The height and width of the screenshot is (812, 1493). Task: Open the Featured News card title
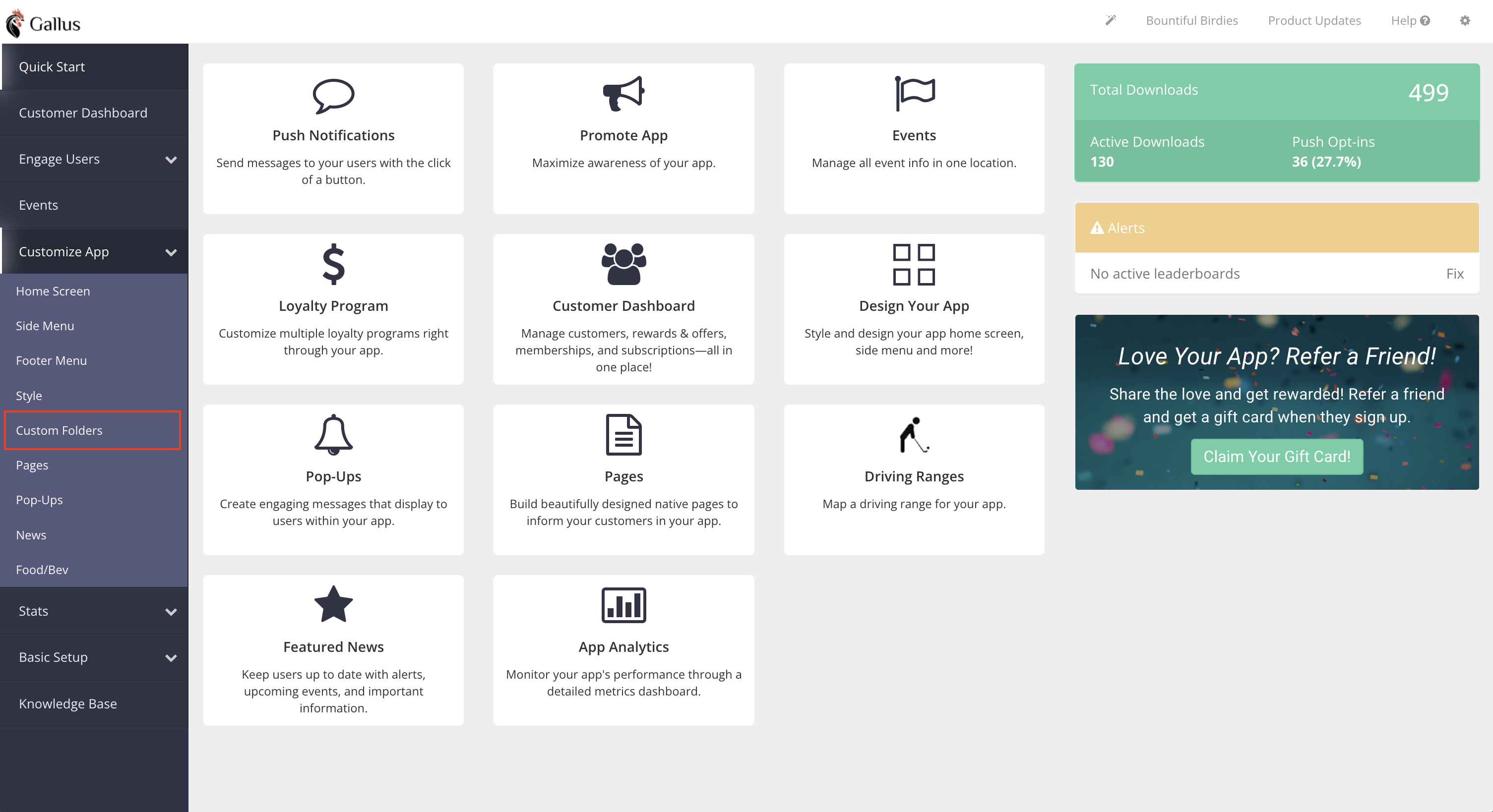point(333,647)
